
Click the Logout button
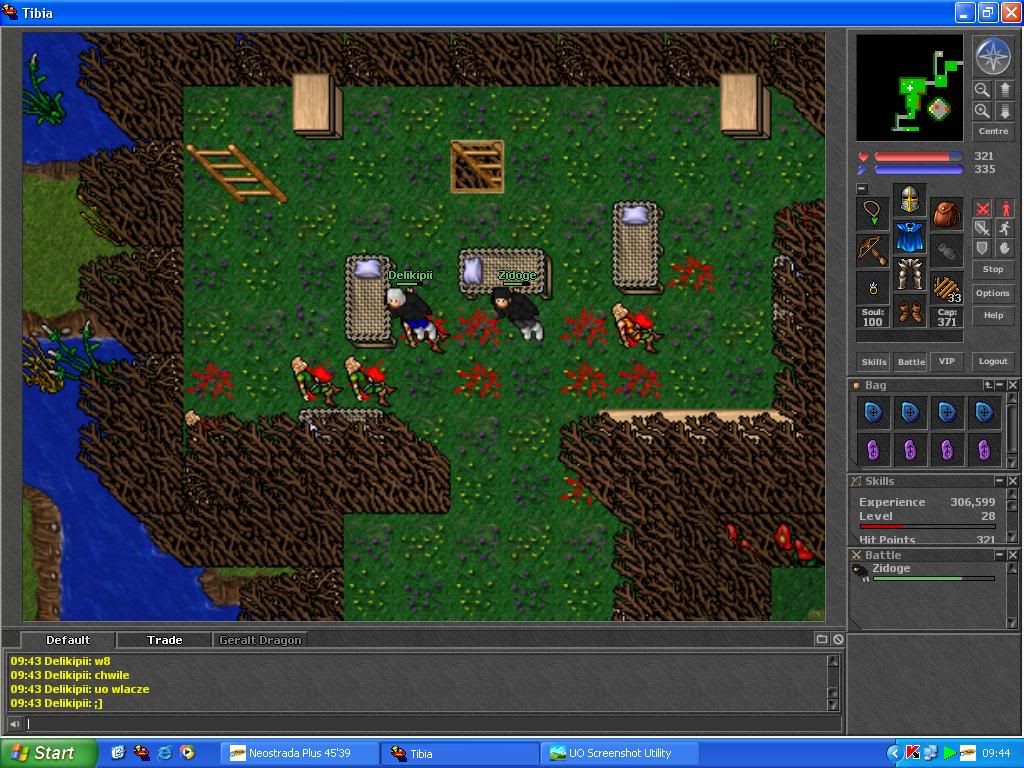pyautogui.click(x=993, y=362)
